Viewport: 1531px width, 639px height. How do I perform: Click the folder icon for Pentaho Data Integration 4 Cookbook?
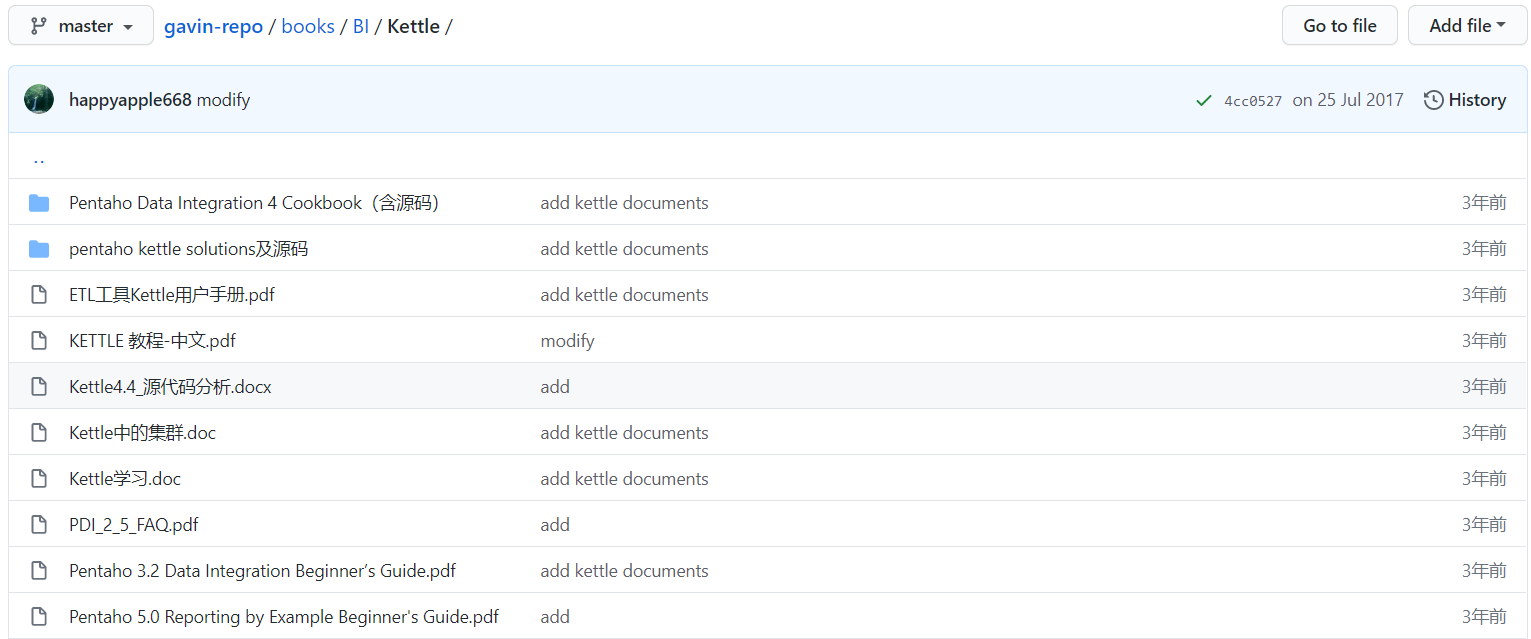point(39,203)
